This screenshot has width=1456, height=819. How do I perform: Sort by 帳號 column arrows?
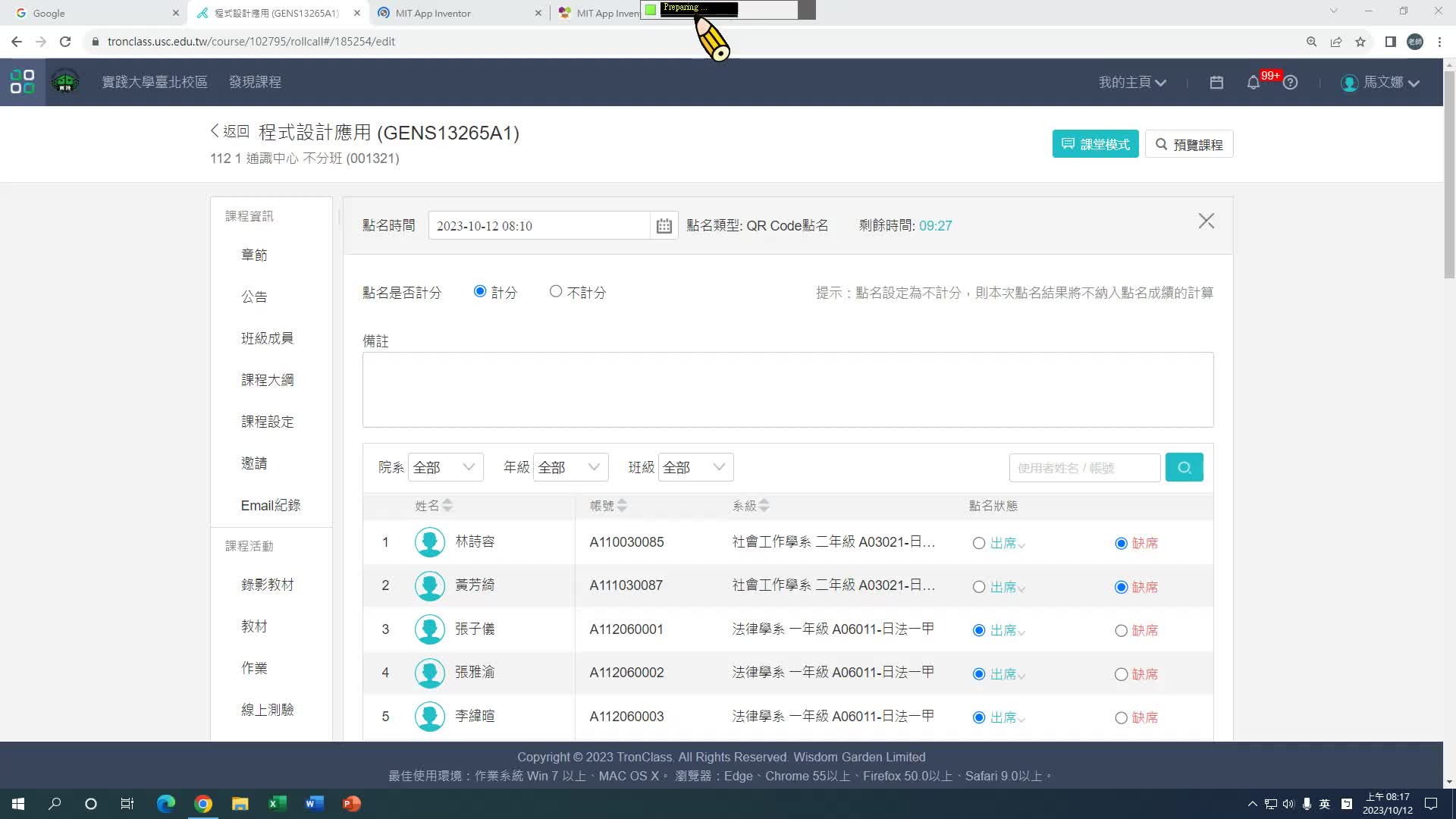tap(622, 506)
